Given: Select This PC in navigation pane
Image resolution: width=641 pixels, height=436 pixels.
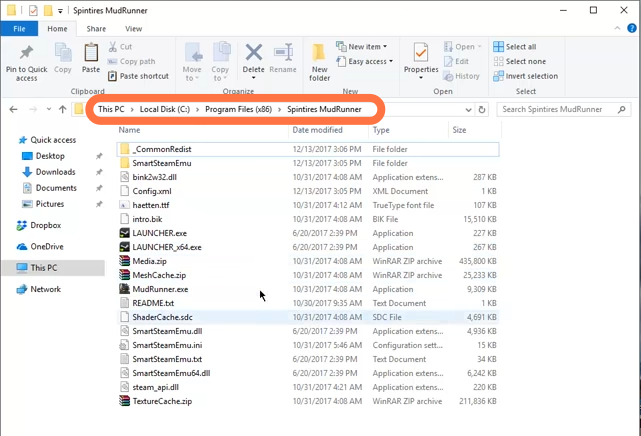Looking at the screenshot, I should (54, 268).
